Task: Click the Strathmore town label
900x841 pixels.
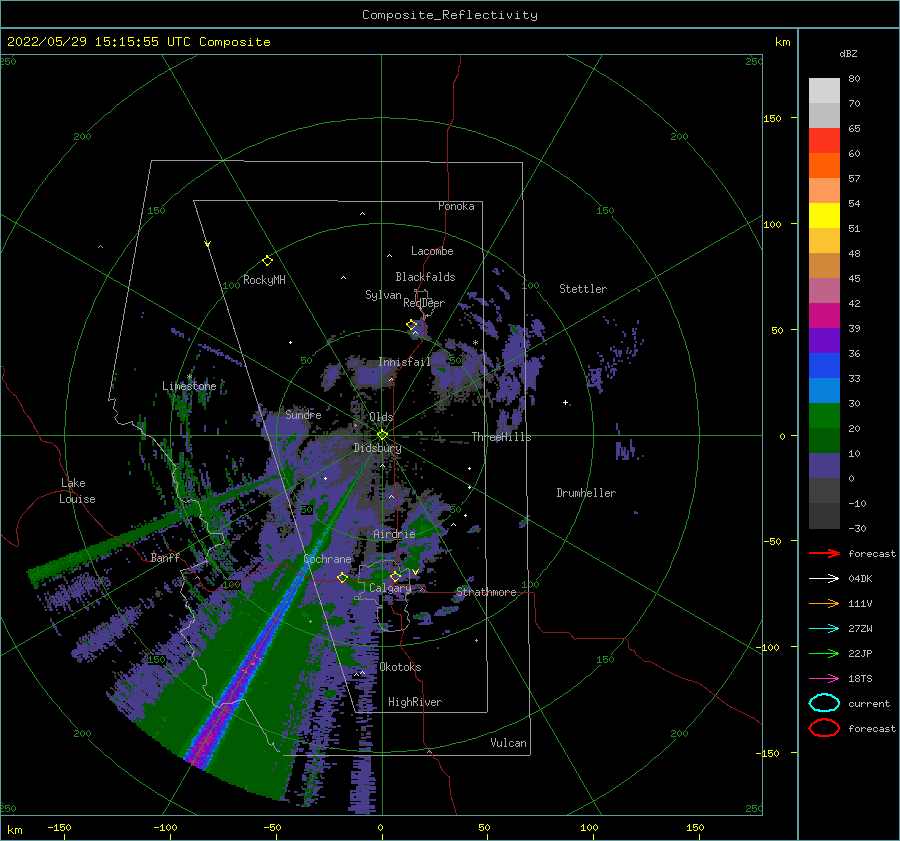Action: coord(486,592)
